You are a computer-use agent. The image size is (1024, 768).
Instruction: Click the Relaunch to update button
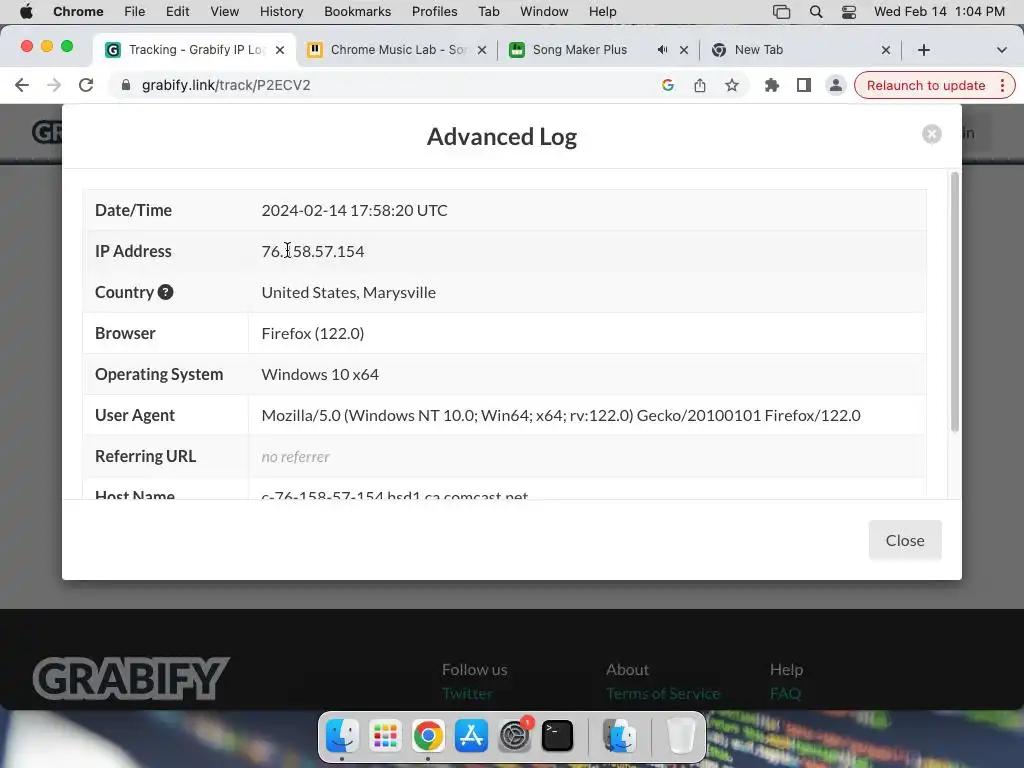[925, 85]
